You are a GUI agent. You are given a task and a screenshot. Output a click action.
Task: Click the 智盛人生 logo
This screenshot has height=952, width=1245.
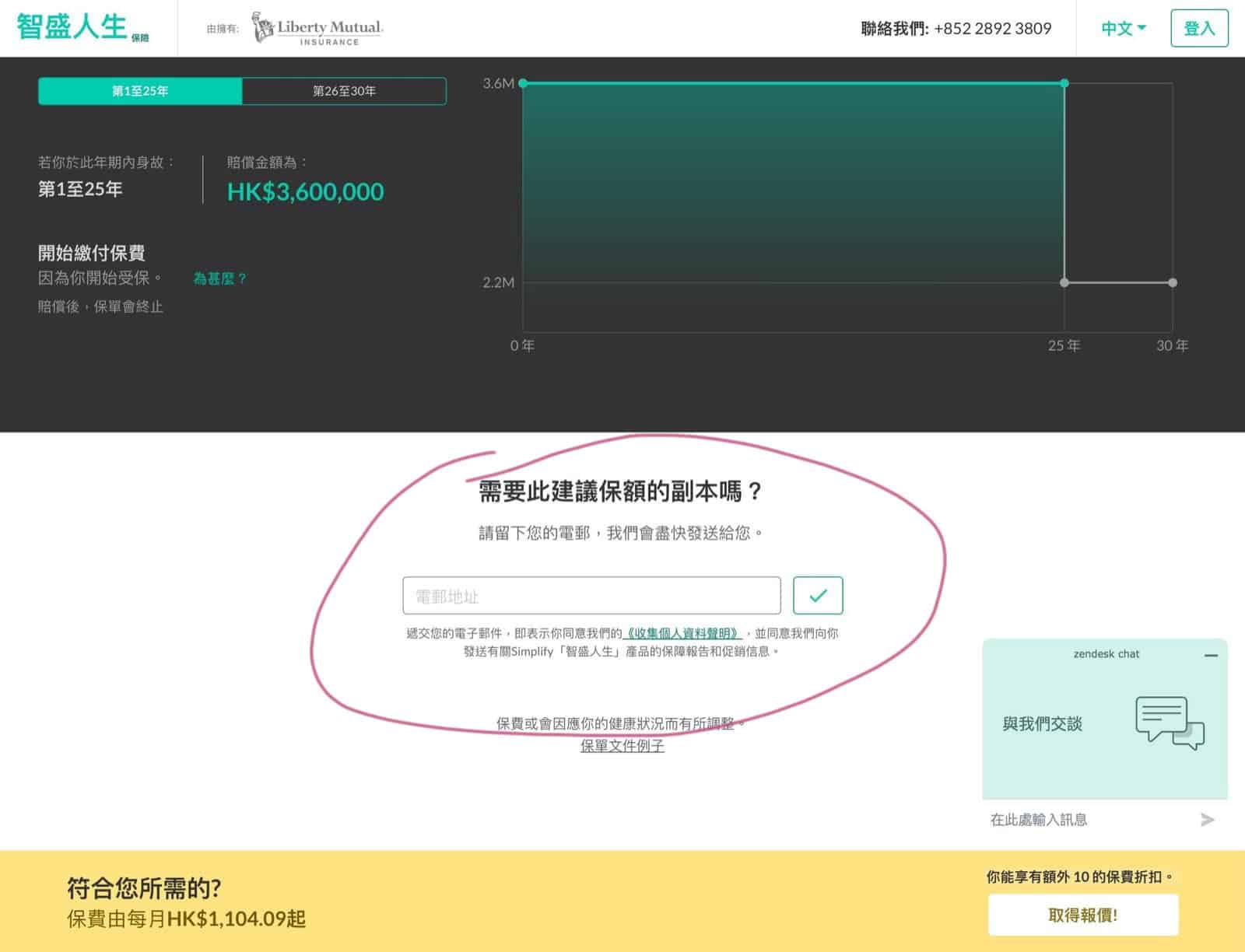(x=82, y=27)
